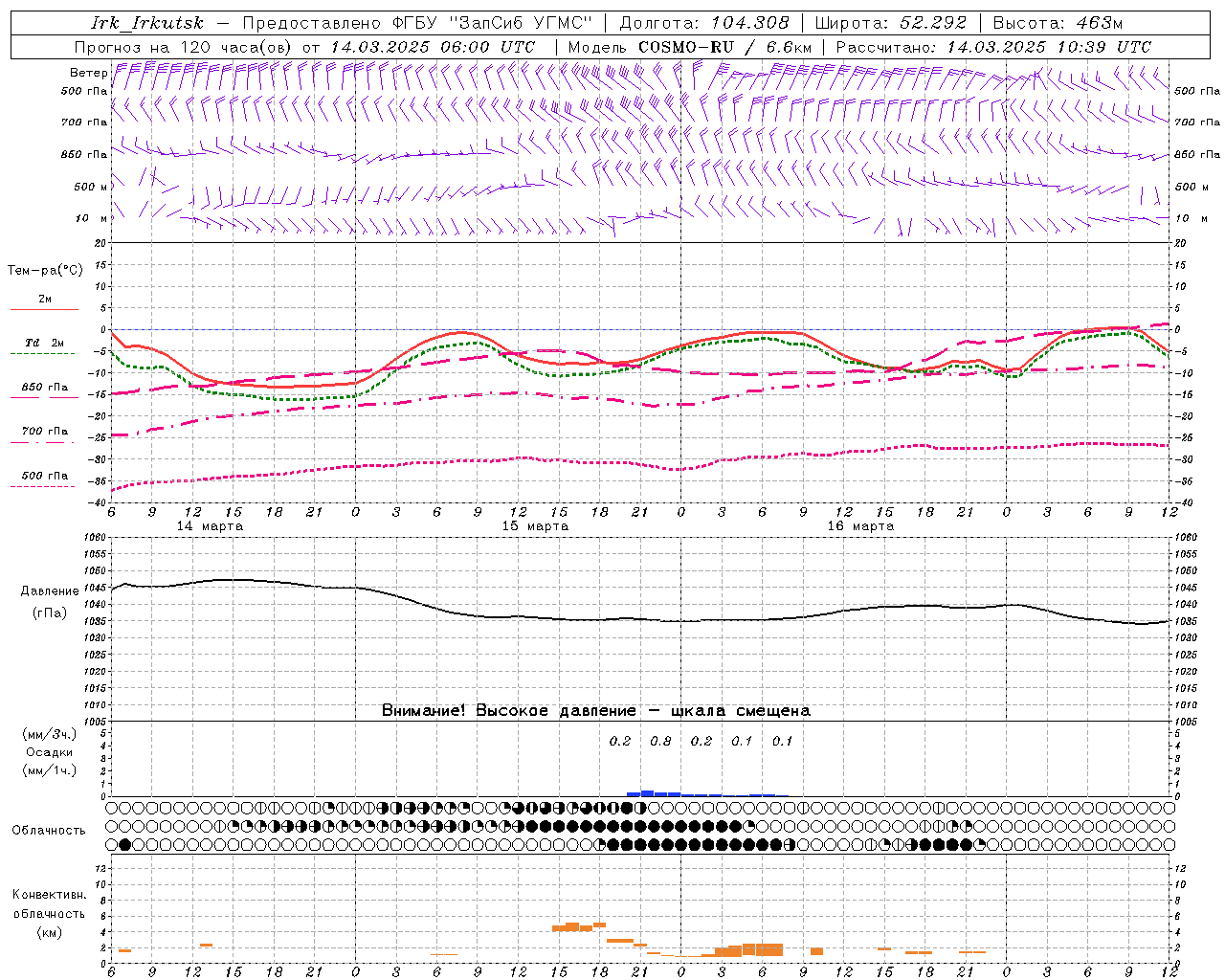Screen dimensions: 1225x980
Task: Click the Внимание! Высокое давление warning text
Action: (596, 710)
